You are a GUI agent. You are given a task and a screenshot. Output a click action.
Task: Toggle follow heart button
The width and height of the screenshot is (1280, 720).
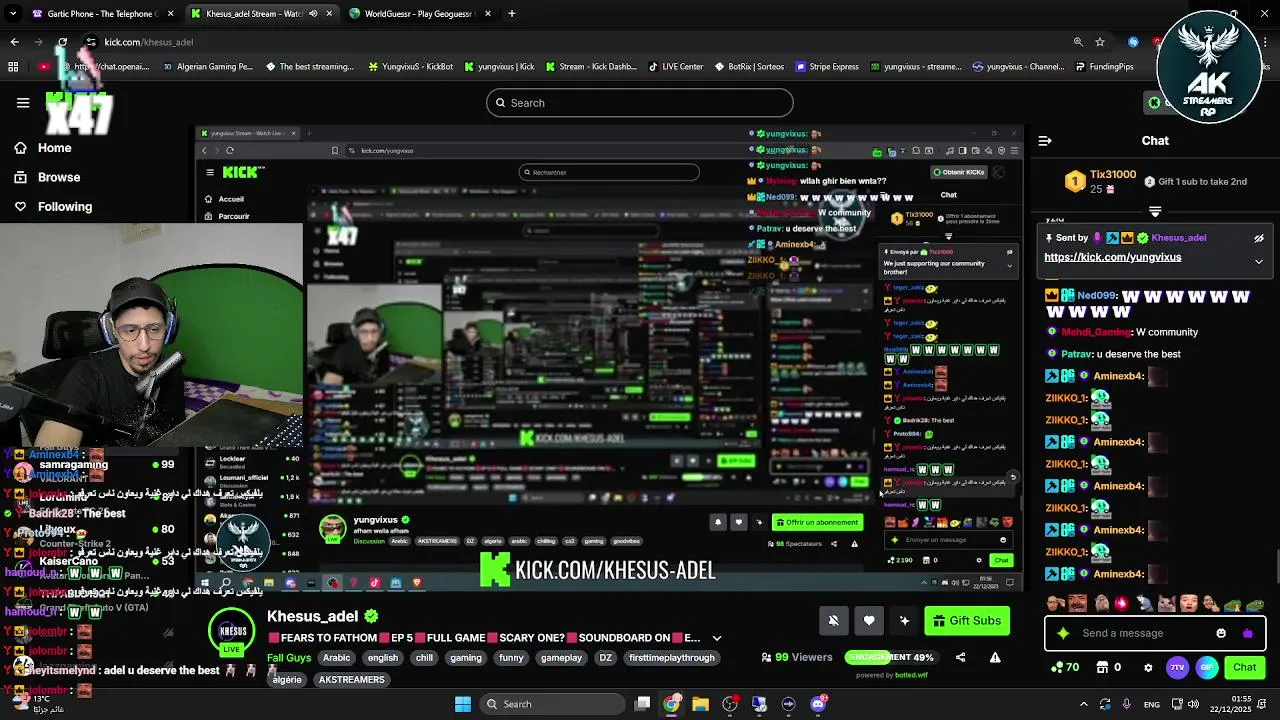click(869, 621)
